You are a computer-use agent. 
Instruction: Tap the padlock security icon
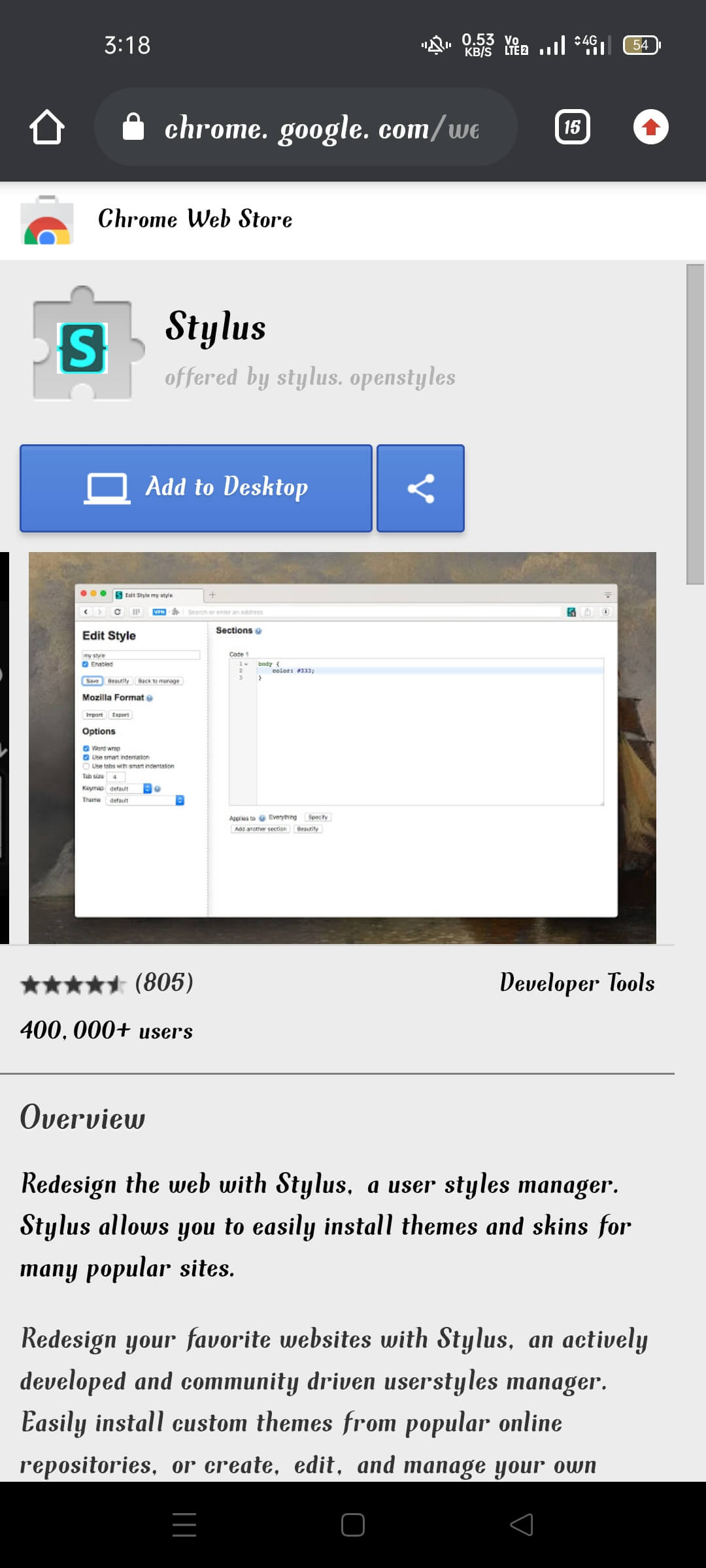pyautogui.click(x=133, y=127)
